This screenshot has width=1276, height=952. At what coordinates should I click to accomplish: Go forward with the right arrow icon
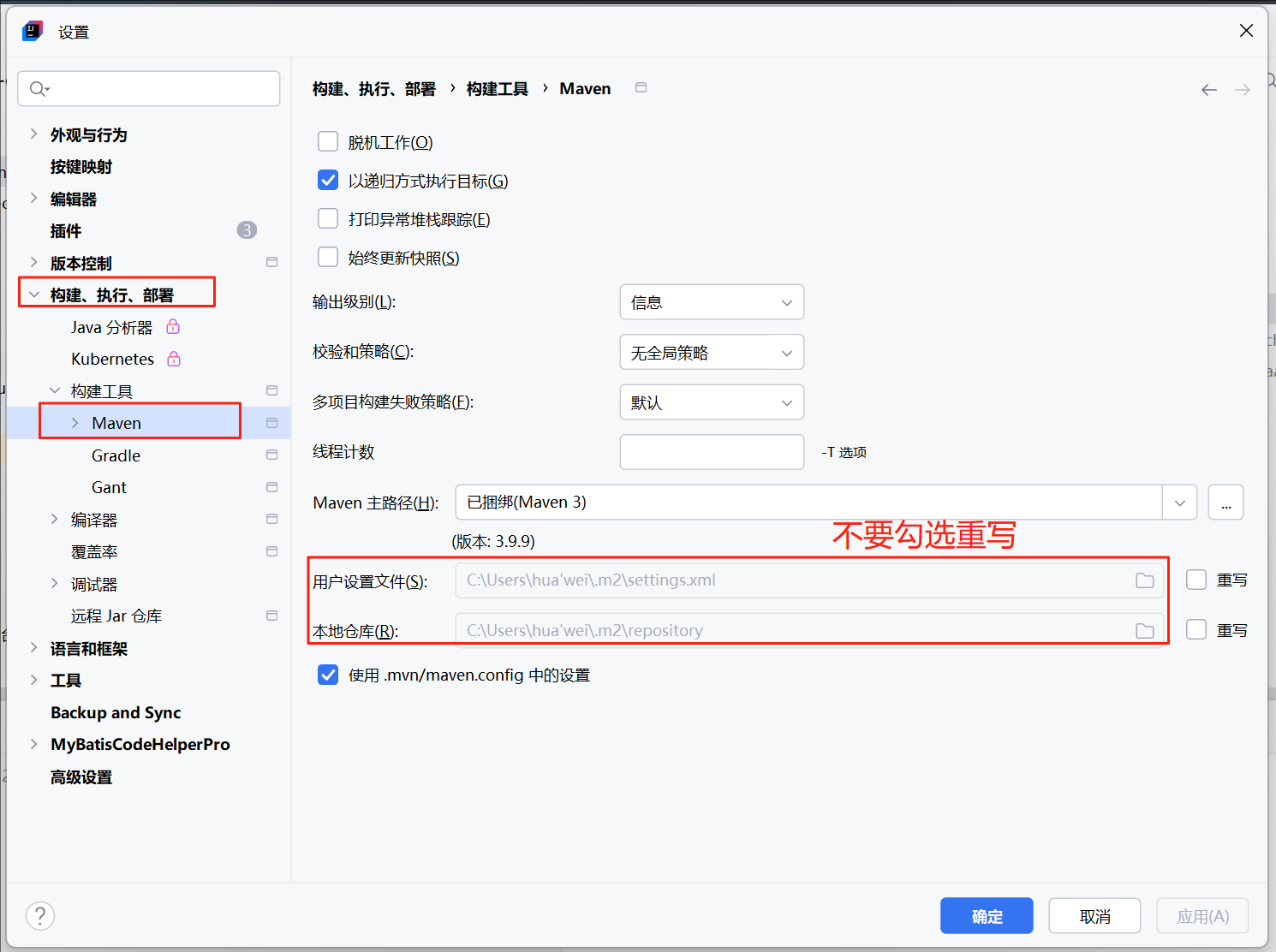[x=1243, y=90]
